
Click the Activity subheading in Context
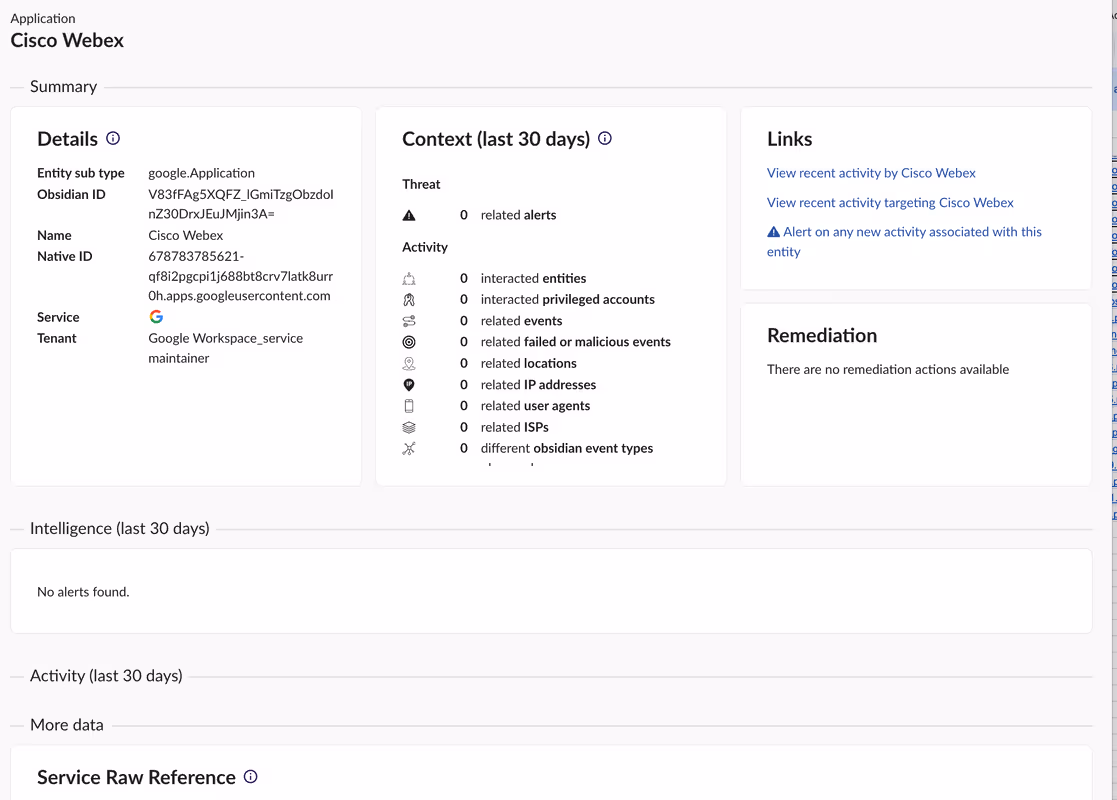pyautogui.click(x=425, y=247)
